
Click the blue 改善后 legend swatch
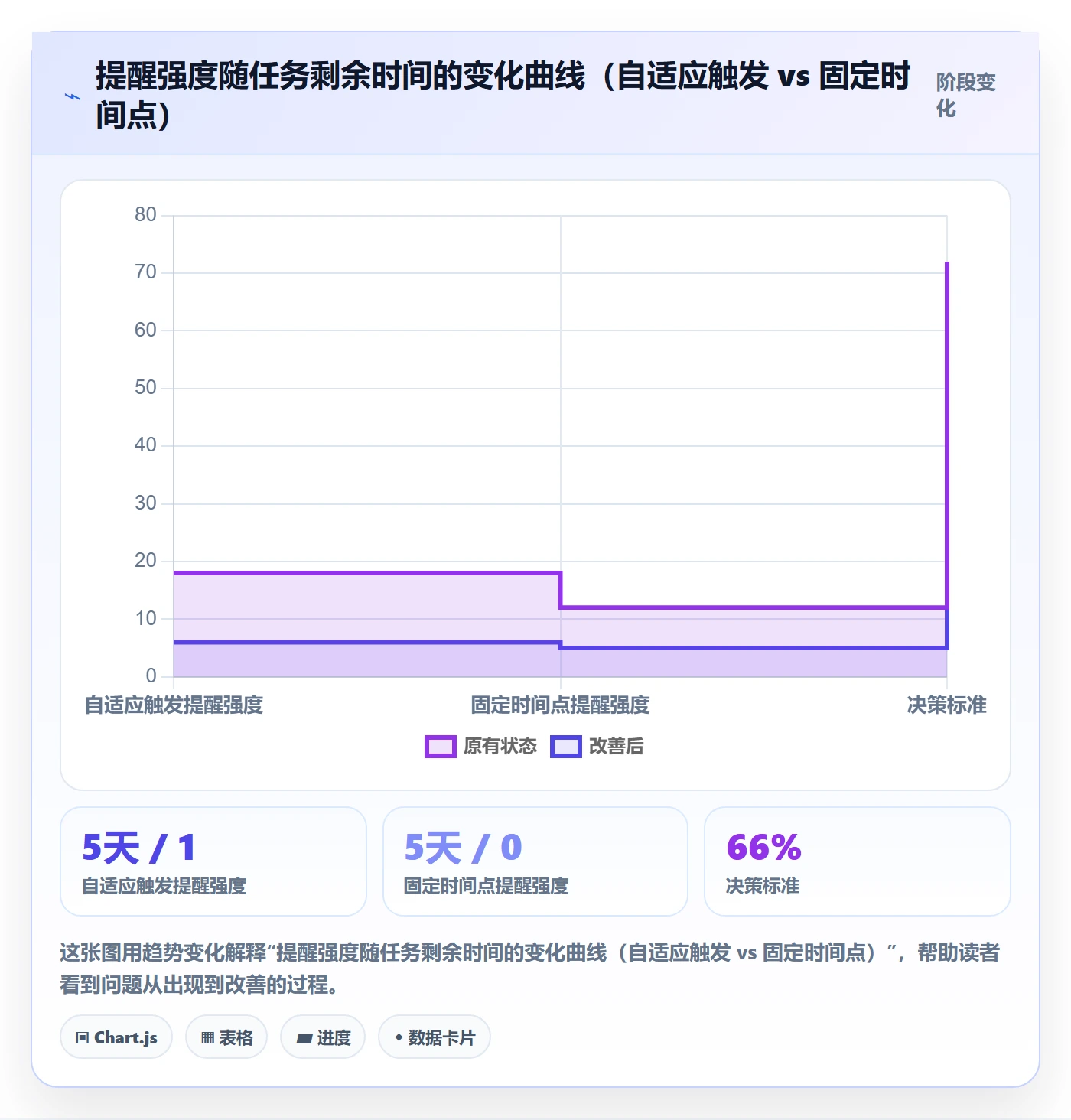(x=566, y=747)
